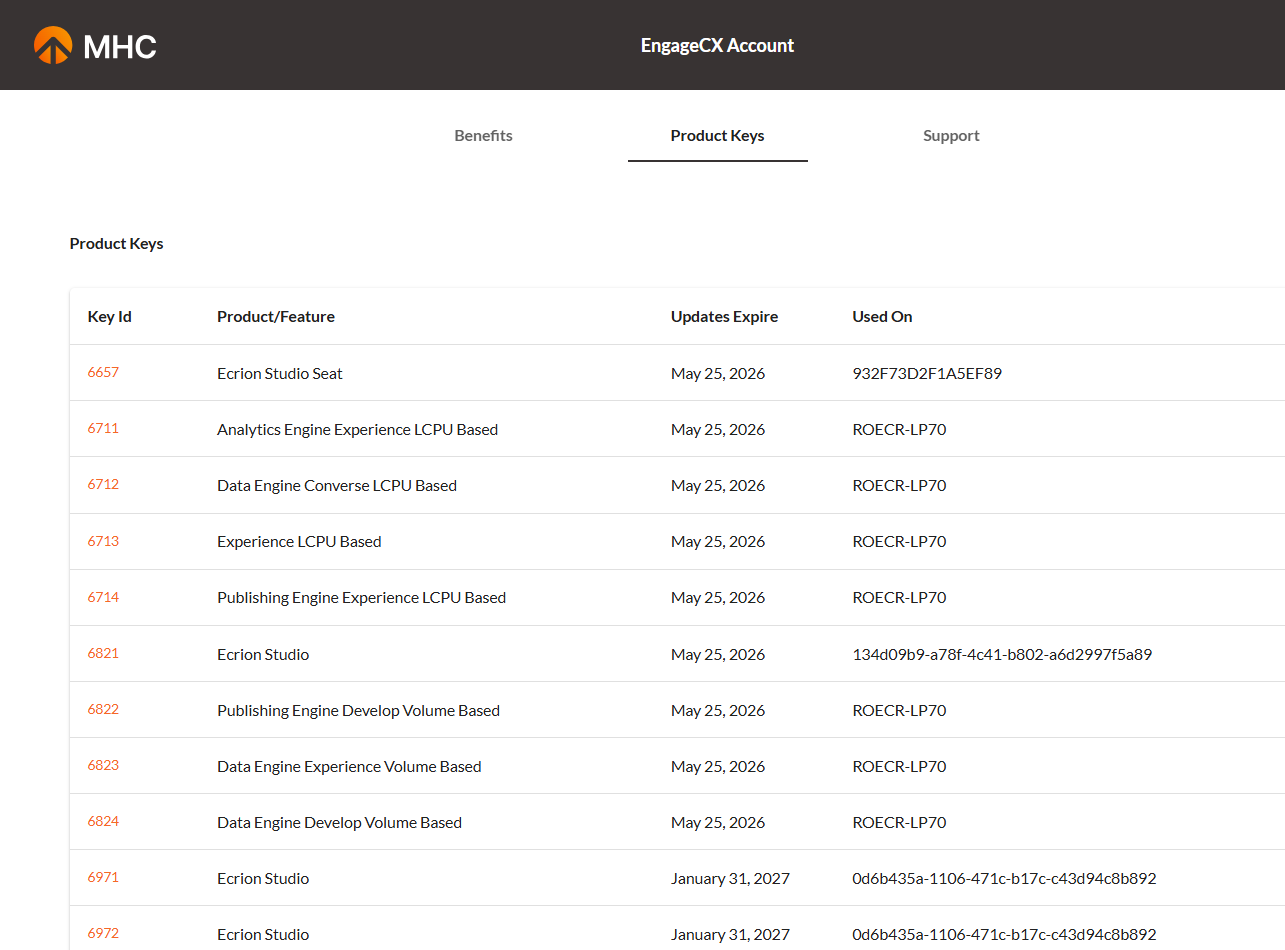
Task: Click the 932F73D2F1A5EF89 machine ID
Action: (927, 373)
